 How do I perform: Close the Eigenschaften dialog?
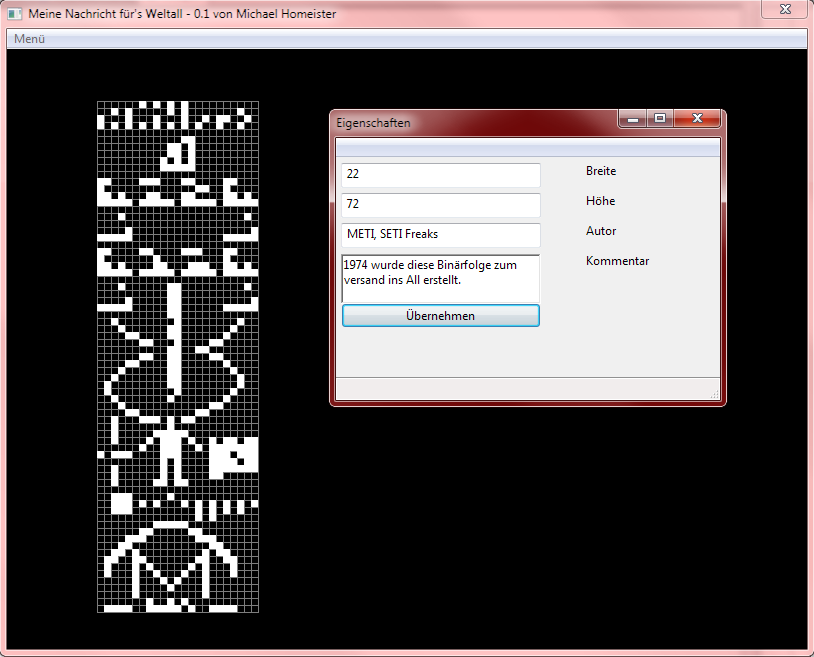[x=697, y=119]
